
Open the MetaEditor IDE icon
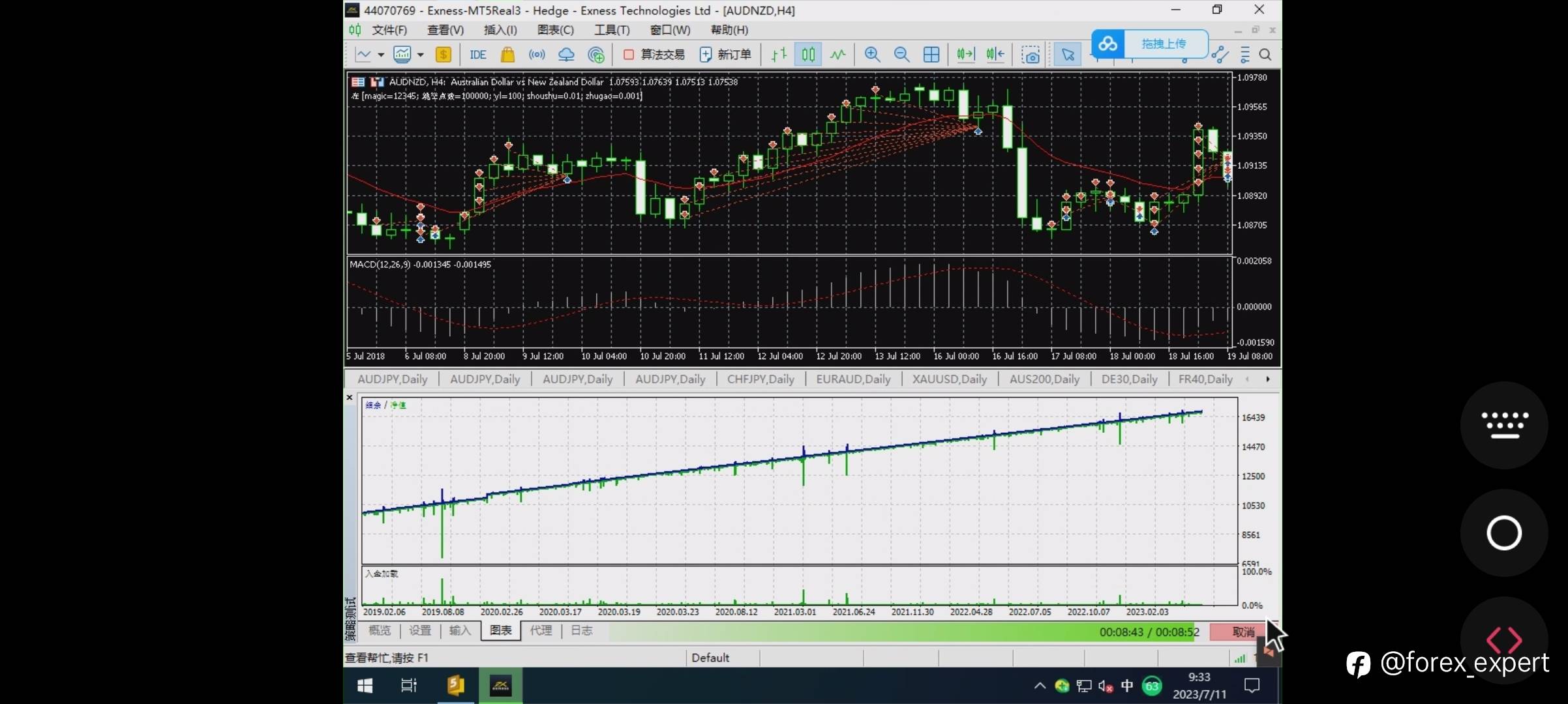tap(477, 55)
